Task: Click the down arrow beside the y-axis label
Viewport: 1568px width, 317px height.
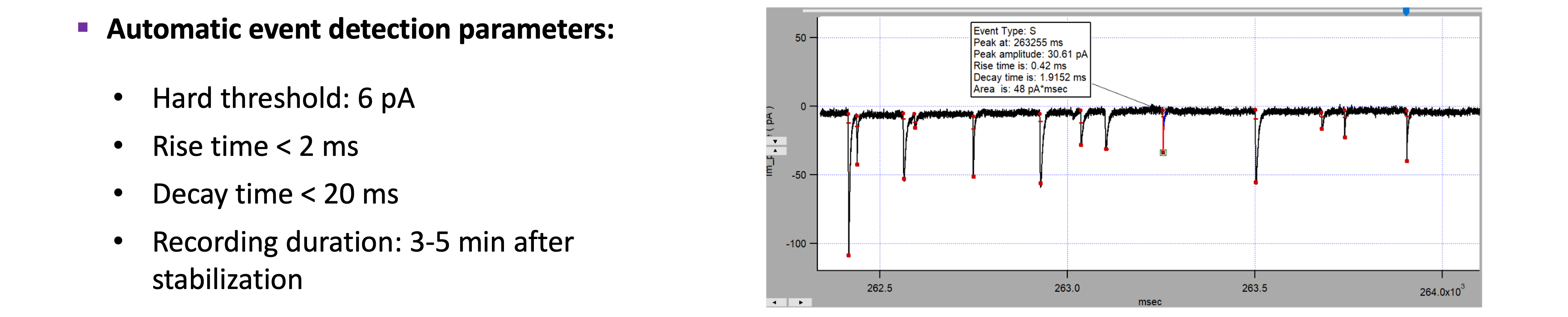Action: (x=775, y=141)
